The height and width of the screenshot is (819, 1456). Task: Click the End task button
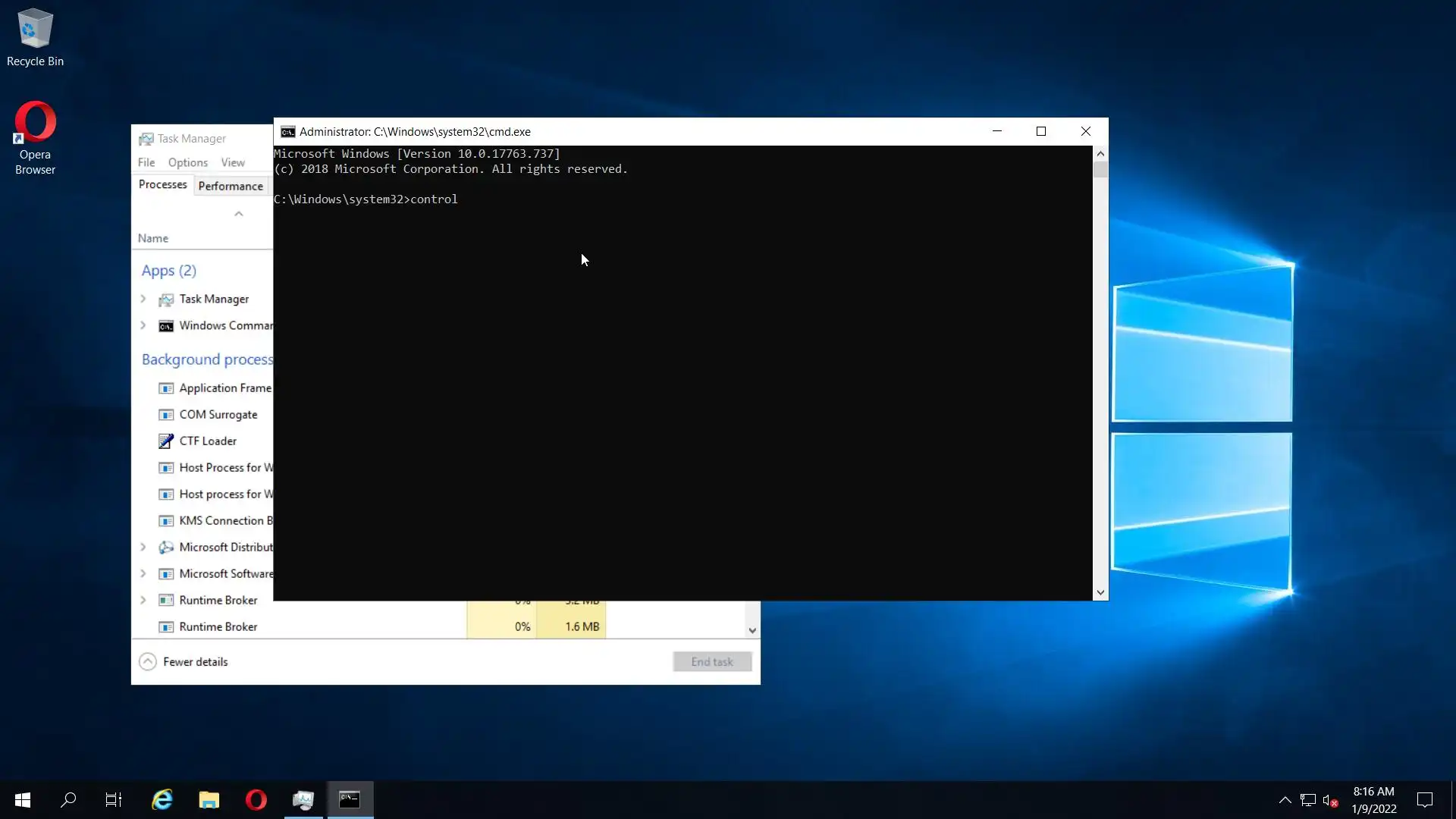[x=711, y=662]
